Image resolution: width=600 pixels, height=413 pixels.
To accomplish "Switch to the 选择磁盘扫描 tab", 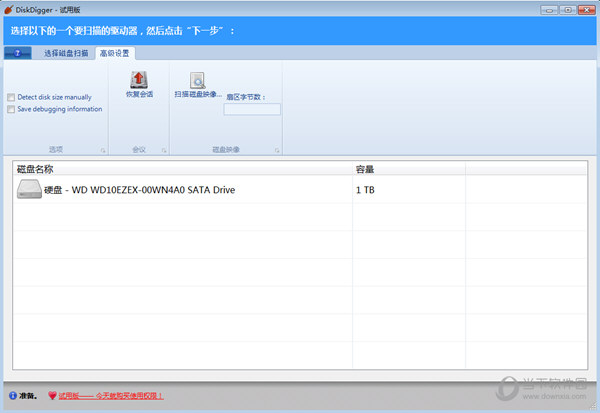I will click(66, 53).
